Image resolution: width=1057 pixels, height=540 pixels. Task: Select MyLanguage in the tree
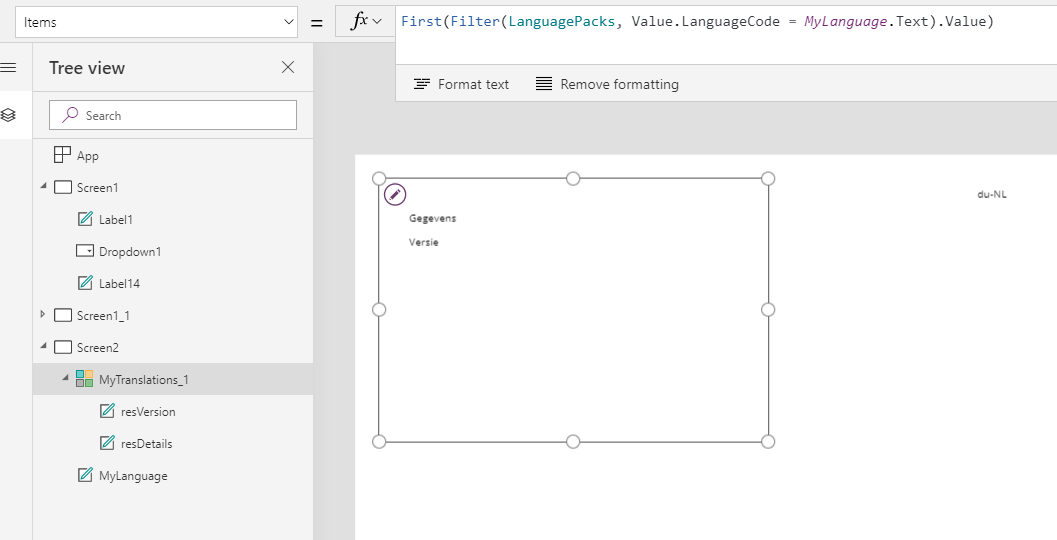(x=133, y=476)
